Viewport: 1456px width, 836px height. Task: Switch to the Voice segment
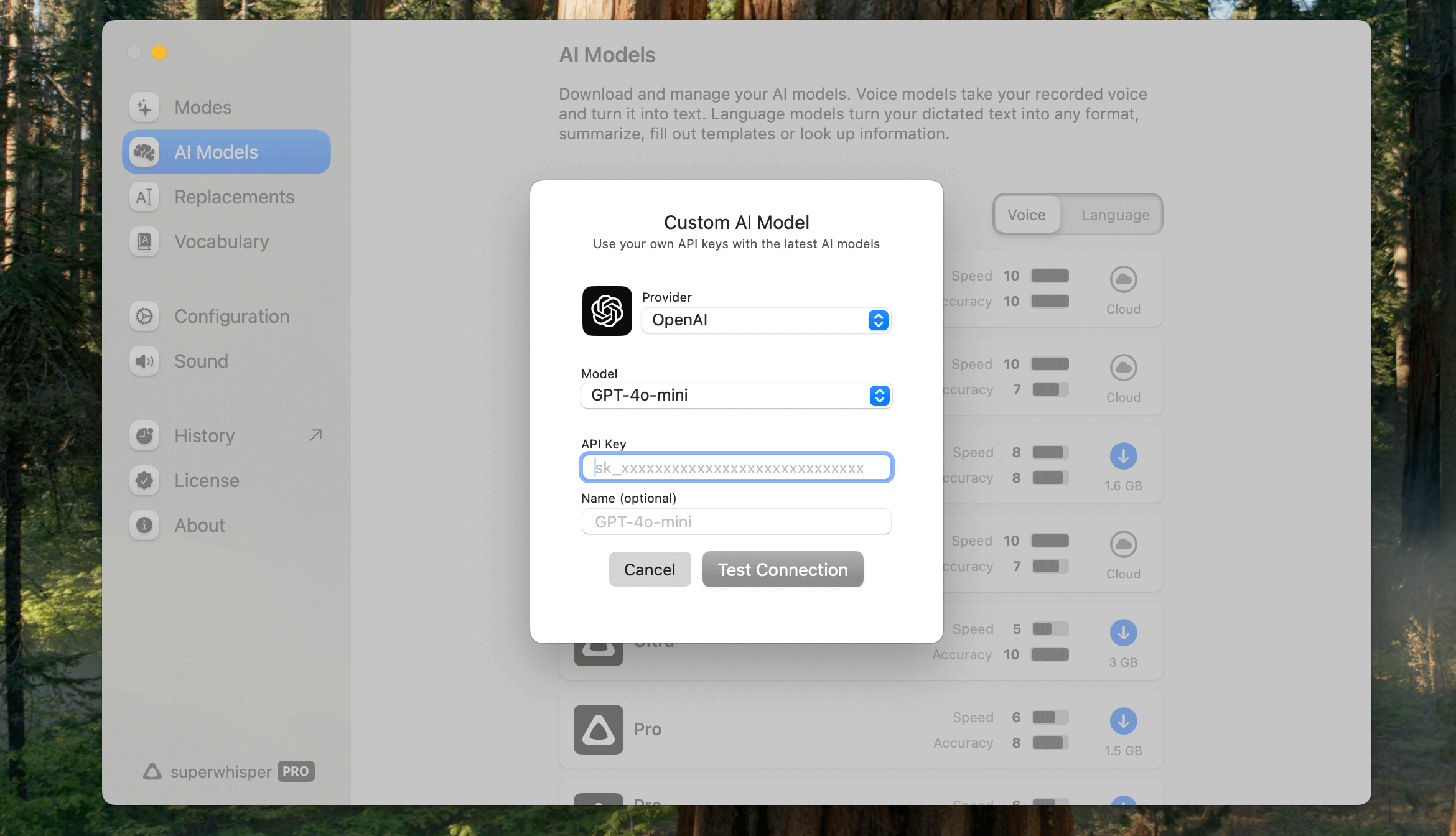coord(1027,215)
